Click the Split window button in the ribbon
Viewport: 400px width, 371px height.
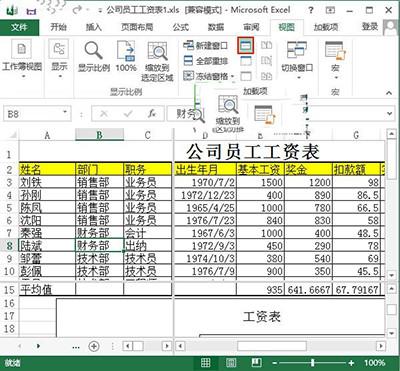(x=246, y=46)
